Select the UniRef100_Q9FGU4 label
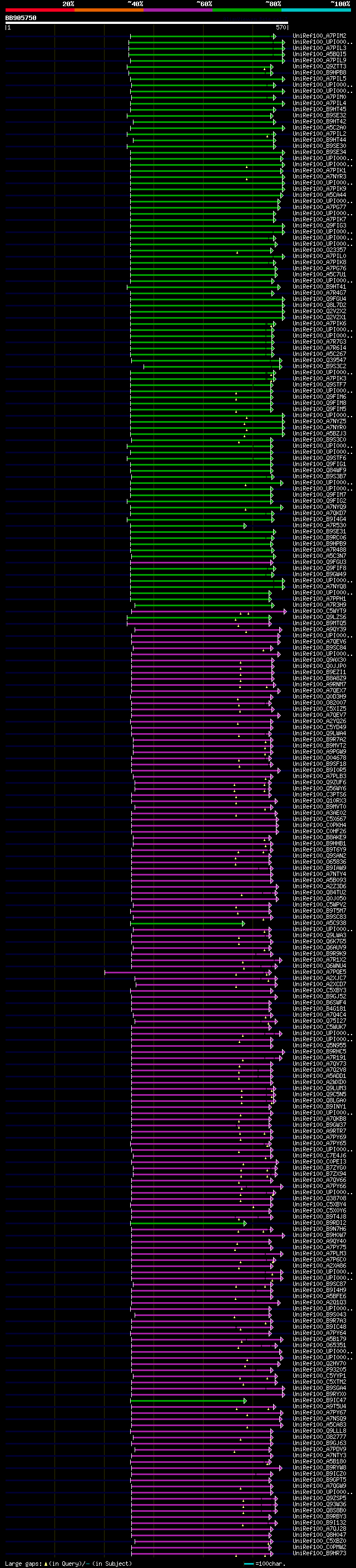Screen dimensions: 356x1568 pos(319,299)
